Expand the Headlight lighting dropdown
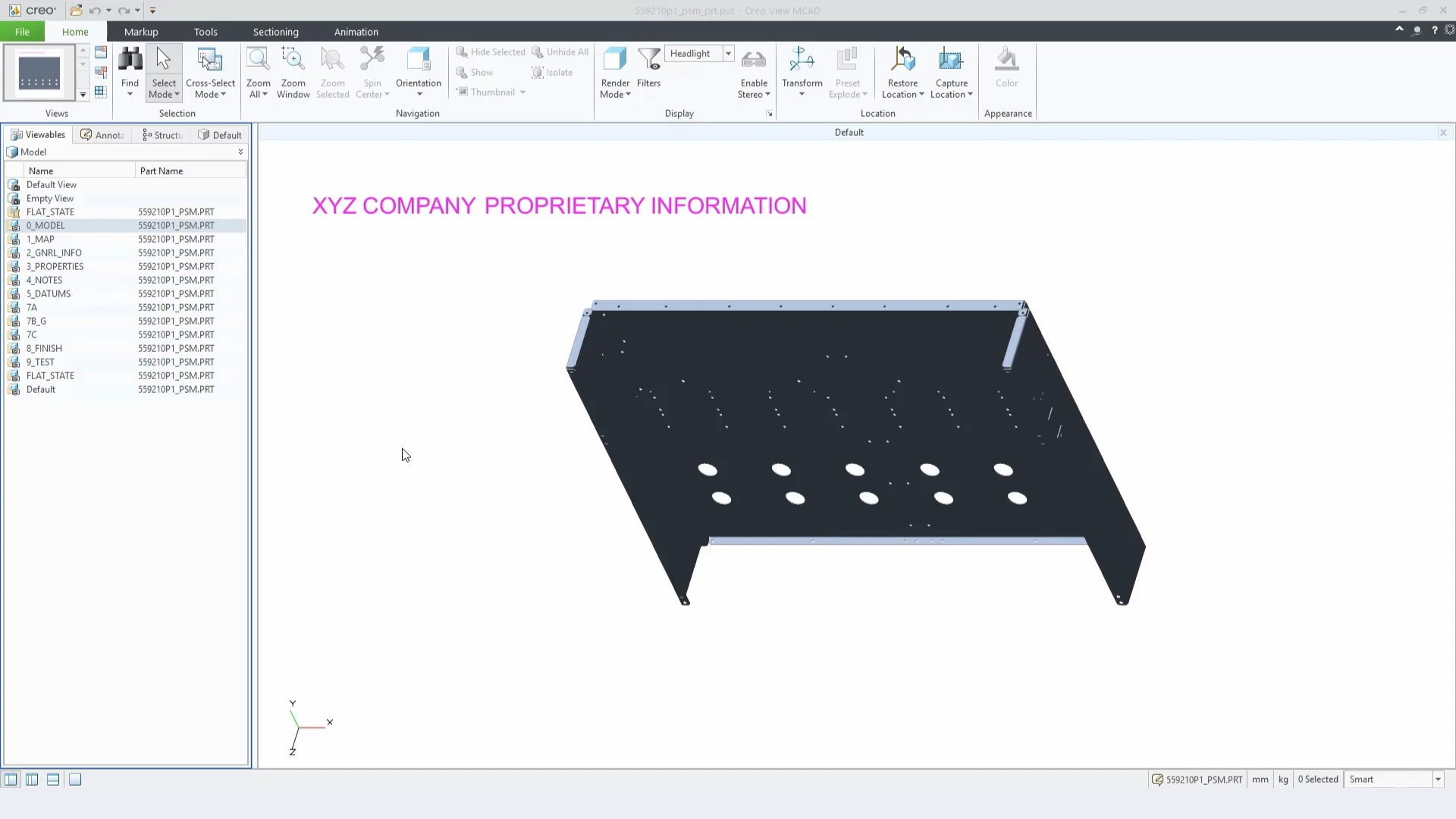This screenshot has width=1456, height=819. pyautogui.click(x=728, y=53)
